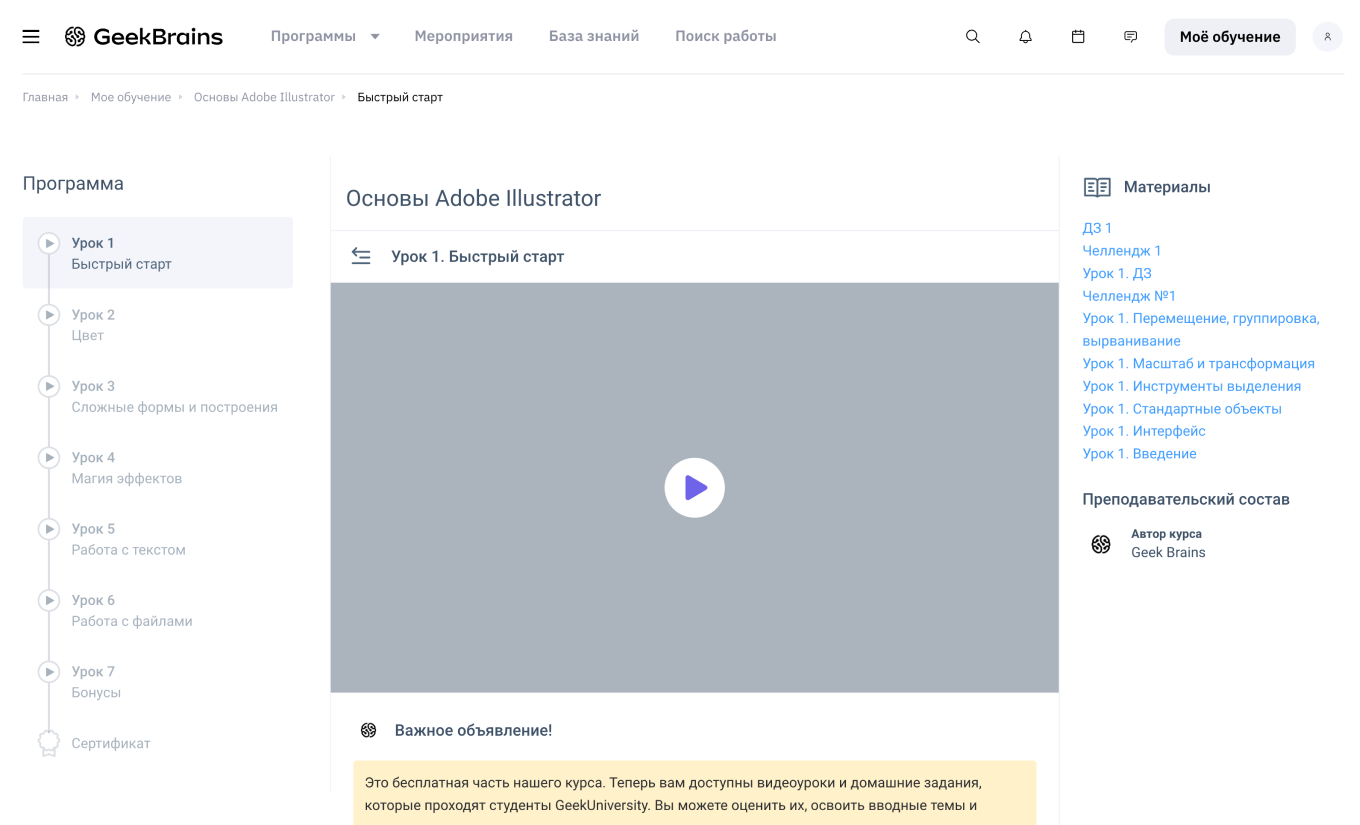
Task: Open Основы Adobe Illustrator breadcrumb
Action: [x=264, y=97]
